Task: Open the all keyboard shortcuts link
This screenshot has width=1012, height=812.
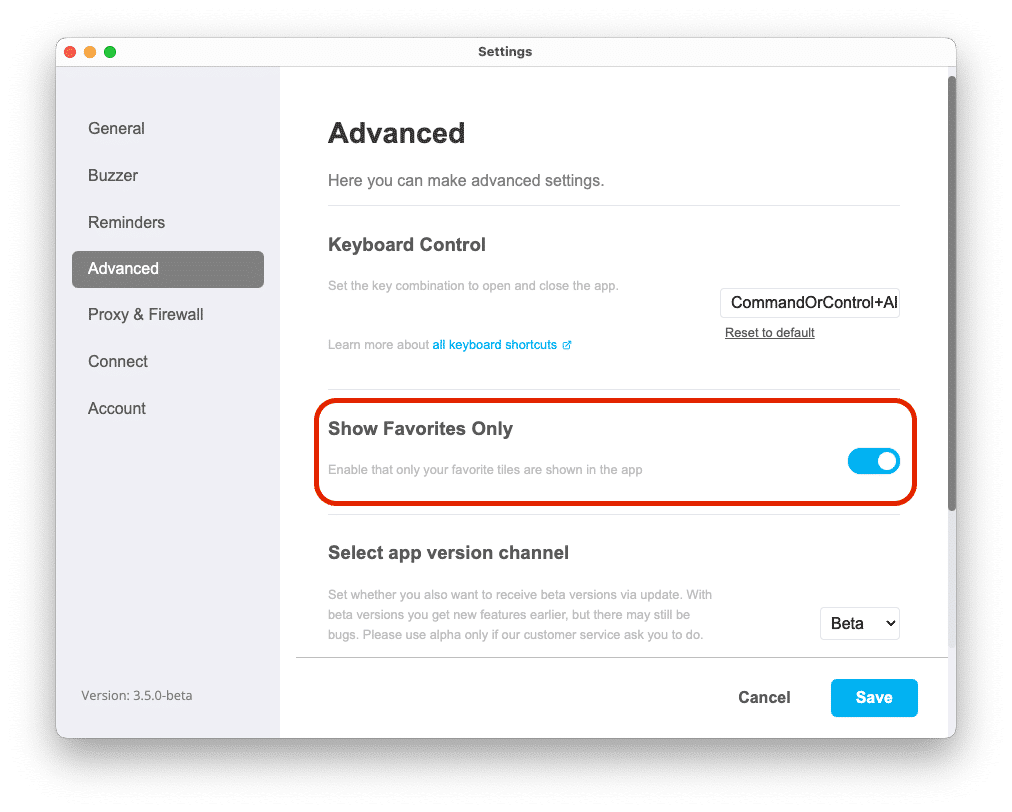Action: tap(494, 345)
